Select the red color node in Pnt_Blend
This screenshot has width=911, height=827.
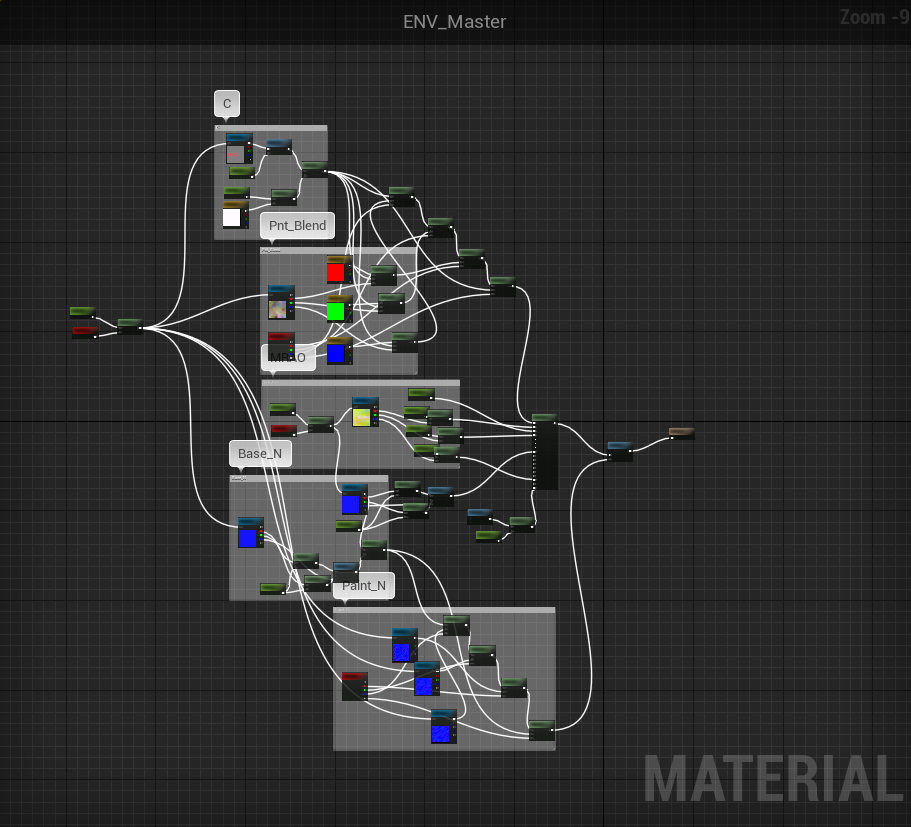339,270
